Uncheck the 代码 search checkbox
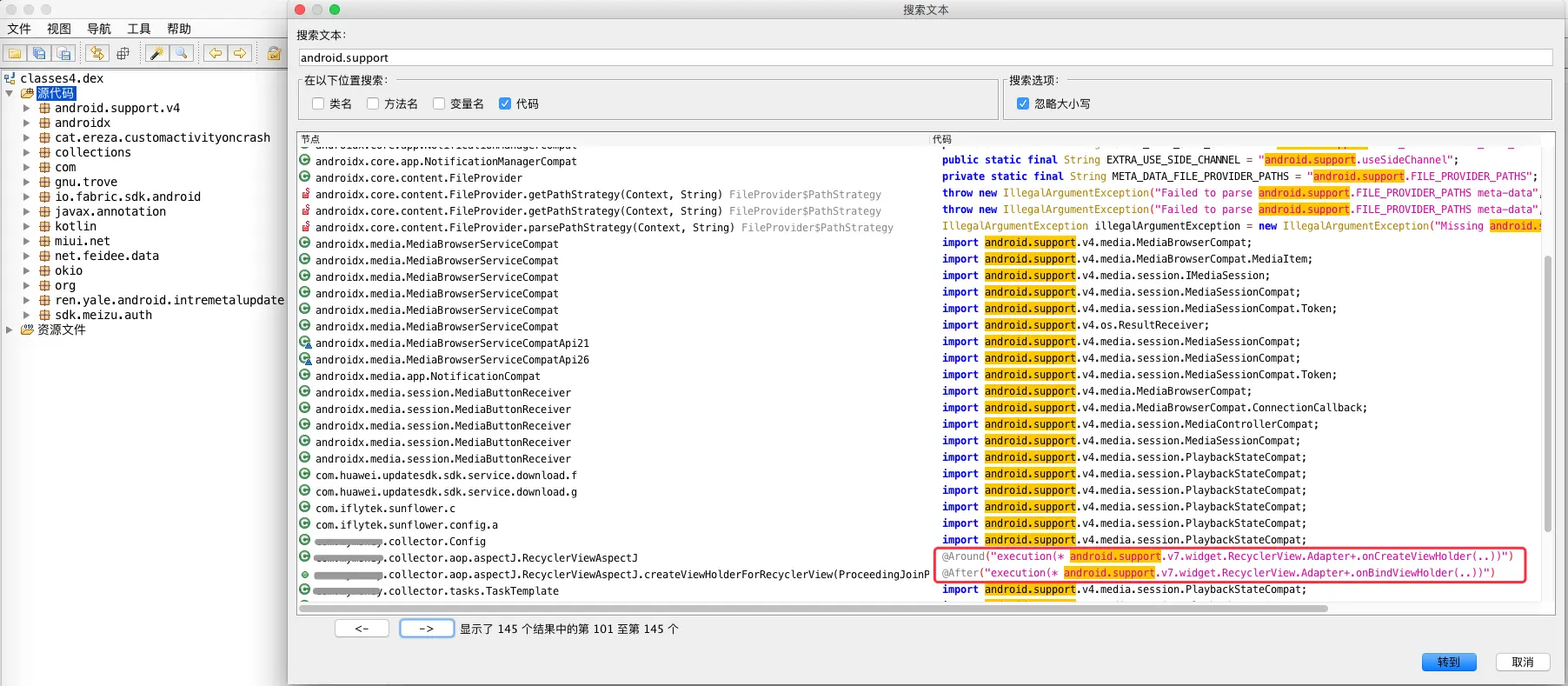The image size is (1568, 686). 505,103
